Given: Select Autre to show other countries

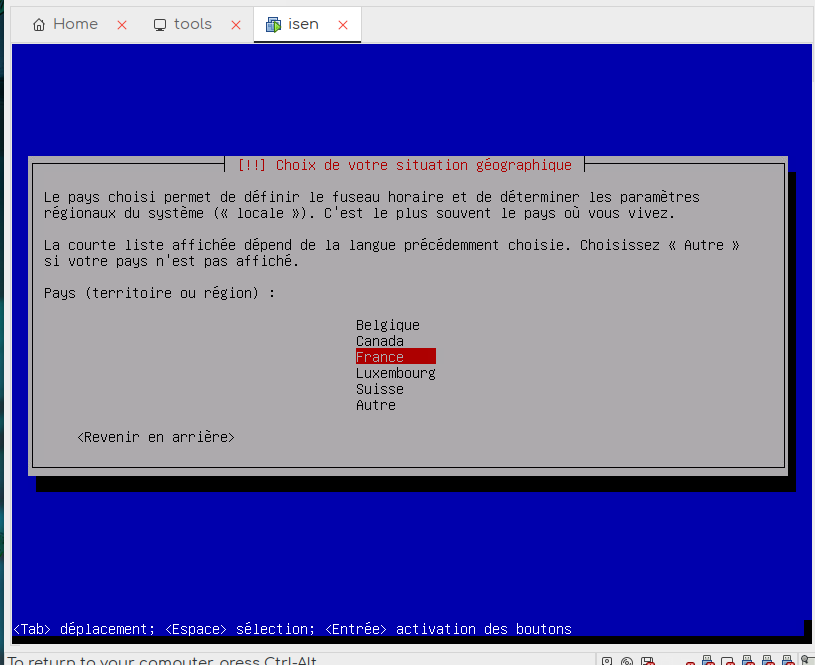Looking at the screenshot, I should tap(375, 405).
